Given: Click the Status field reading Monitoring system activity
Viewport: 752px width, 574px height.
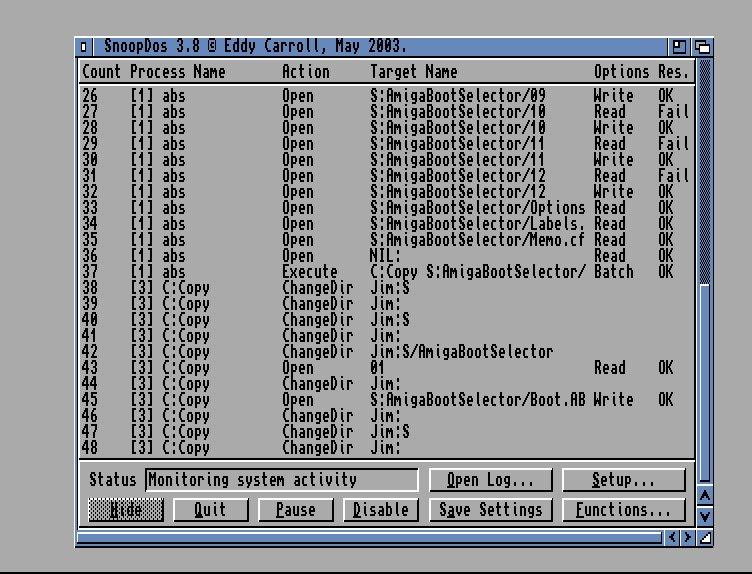Looking at the screenshot, I should 282,480.
